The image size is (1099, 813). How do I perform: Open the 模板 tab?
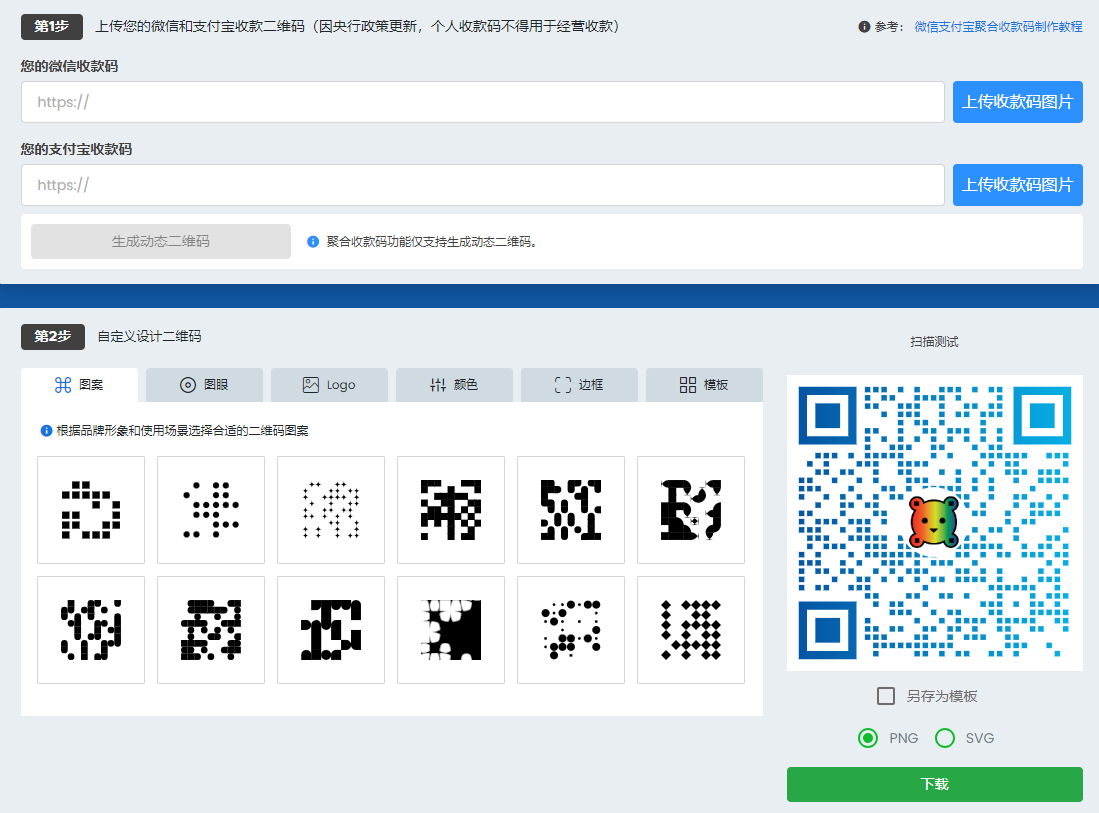(x=704, y=385)
